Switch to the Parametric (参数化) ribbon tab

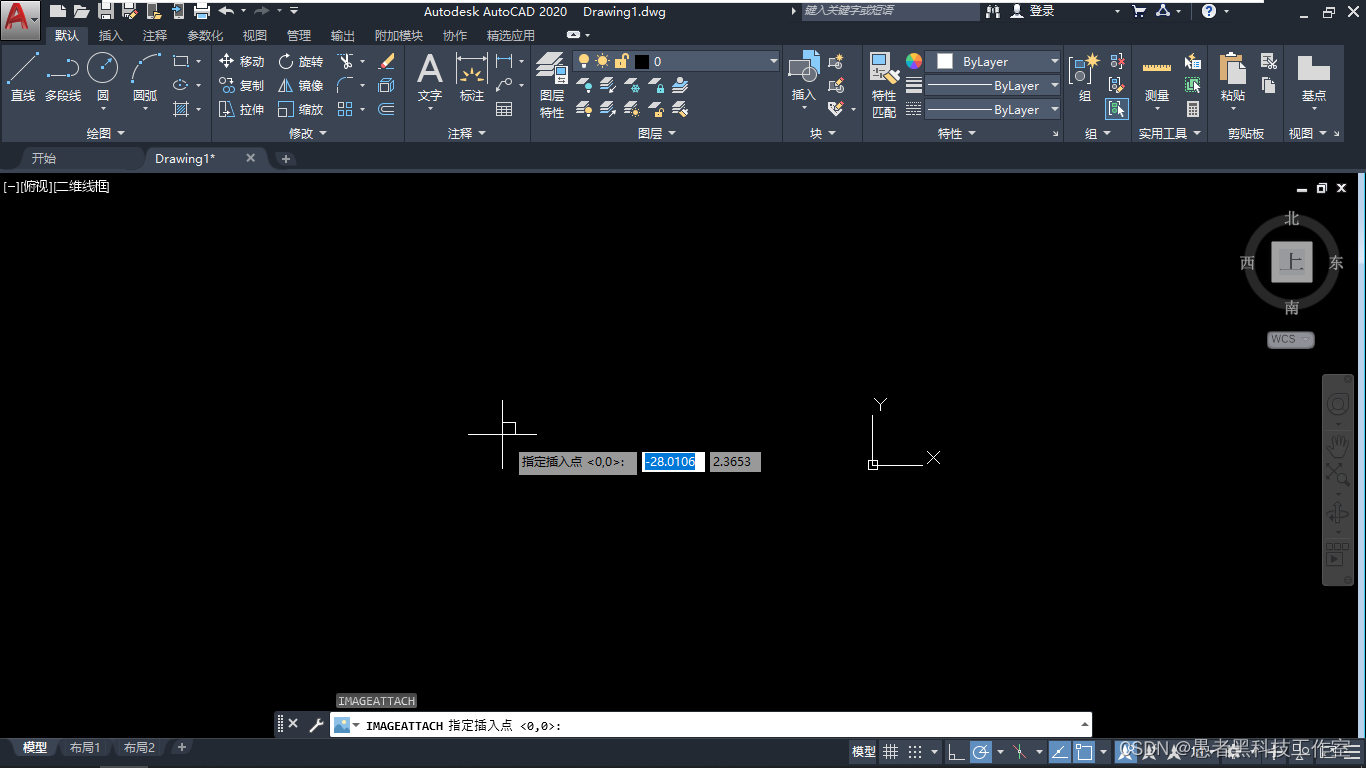pos(205,35)
